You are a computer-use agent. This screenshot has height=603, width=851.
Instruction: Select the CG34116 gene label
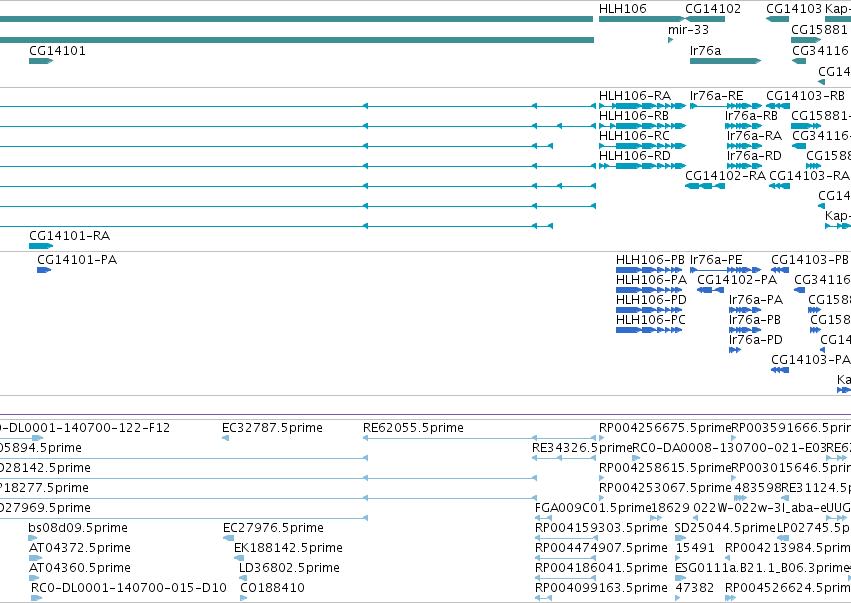click(x=820, y=51)
